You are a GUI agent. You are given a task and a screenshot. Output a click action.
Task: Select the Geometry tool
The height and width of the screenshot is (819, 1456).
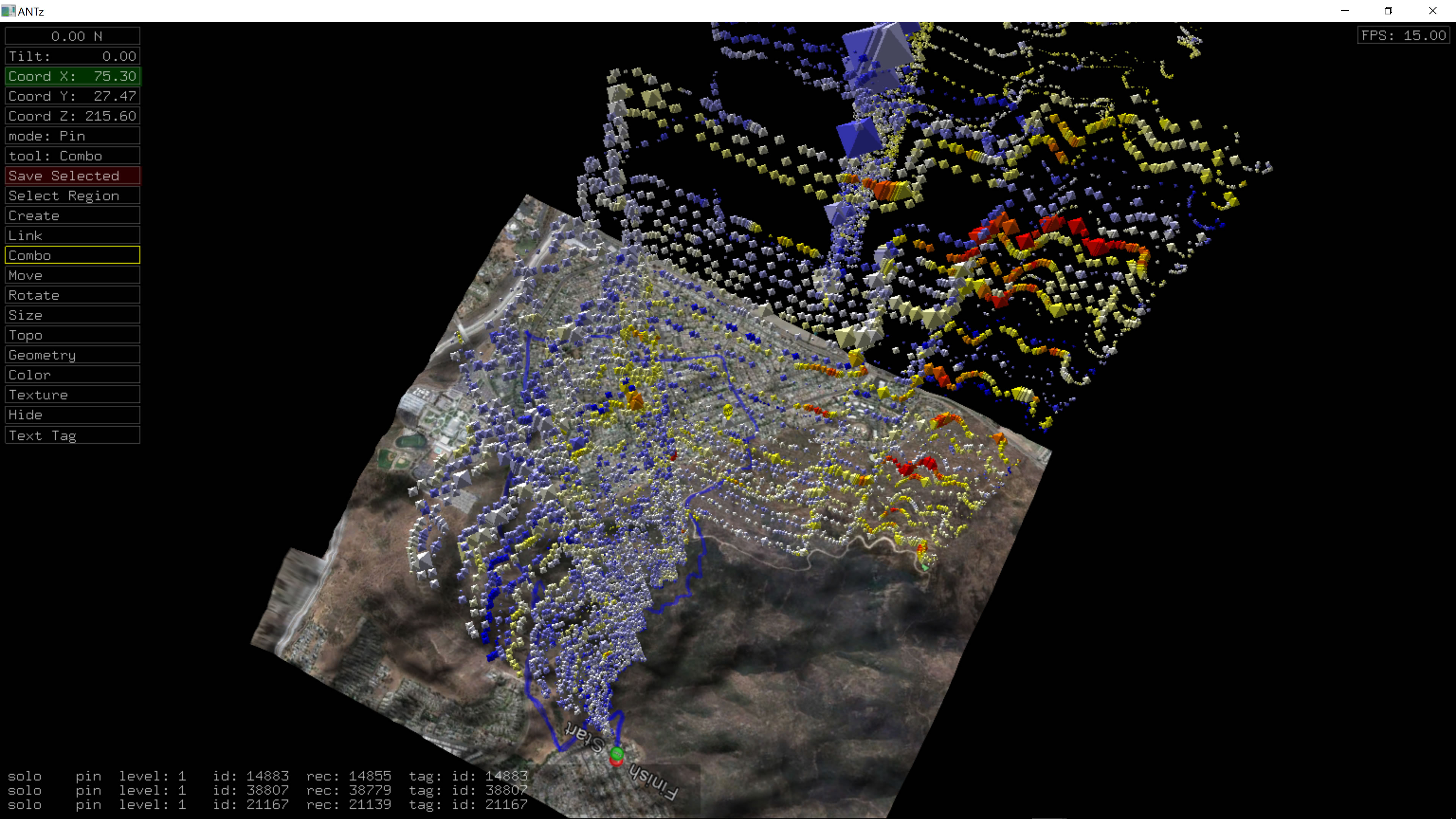point(72,355)
